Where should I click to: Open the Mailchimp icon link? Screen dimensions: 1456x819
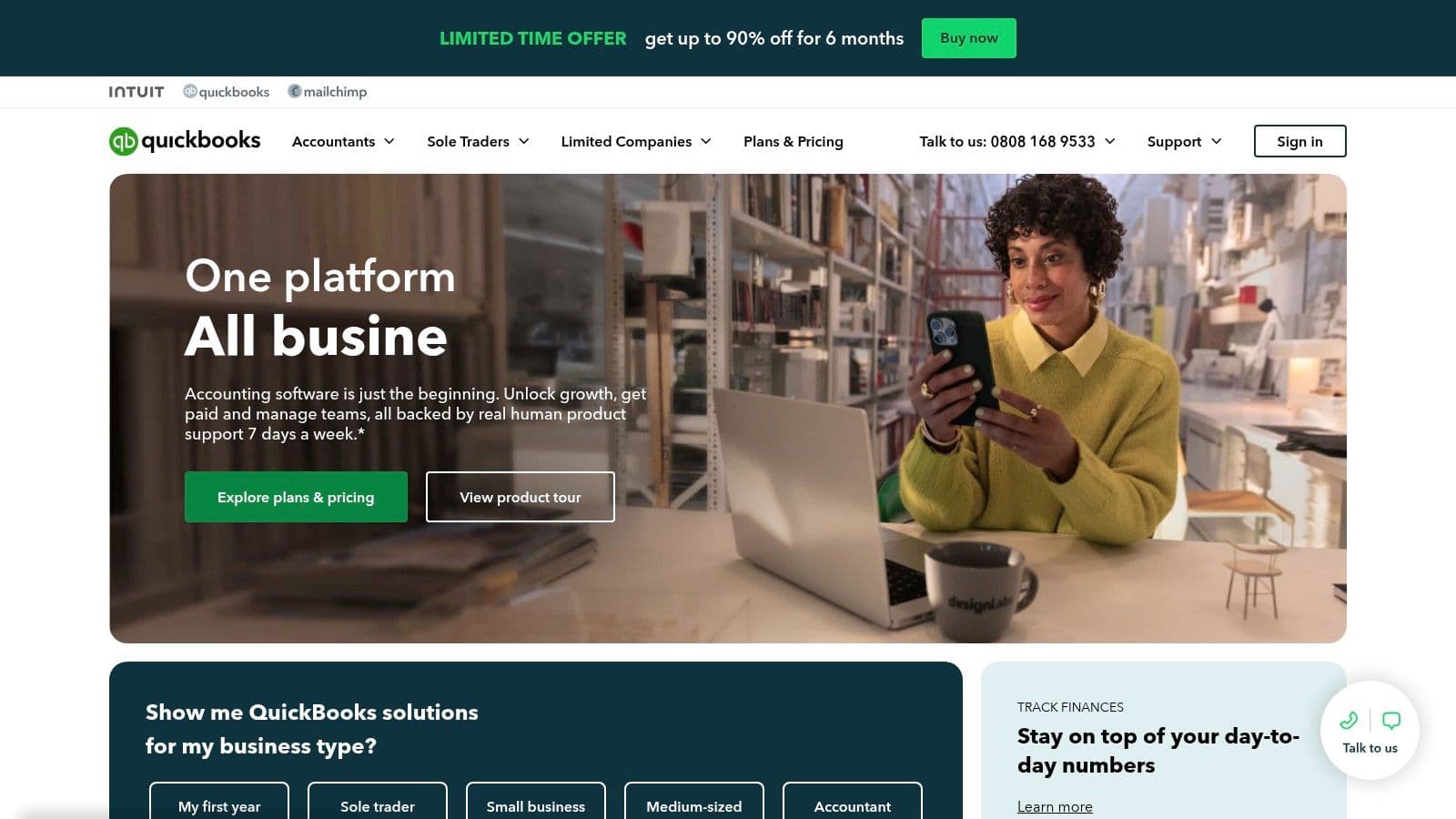click(295, 91)
